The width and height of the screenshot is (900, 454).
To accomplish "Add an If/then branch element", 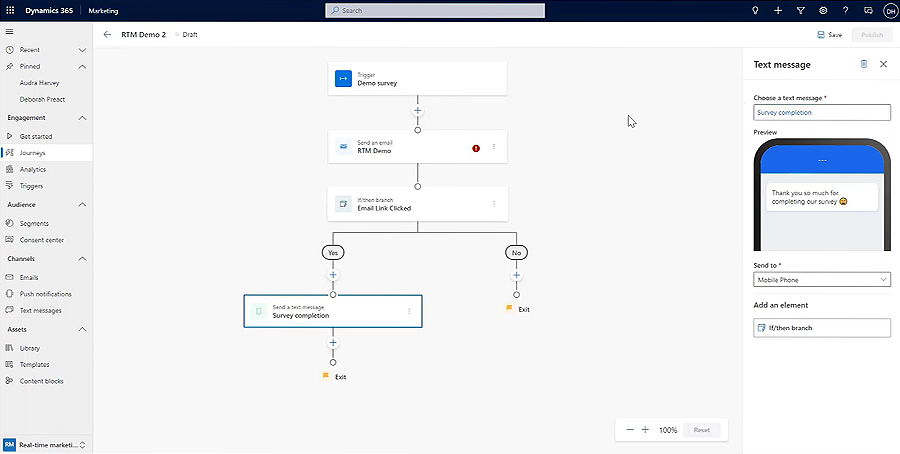I will point(821,328).
